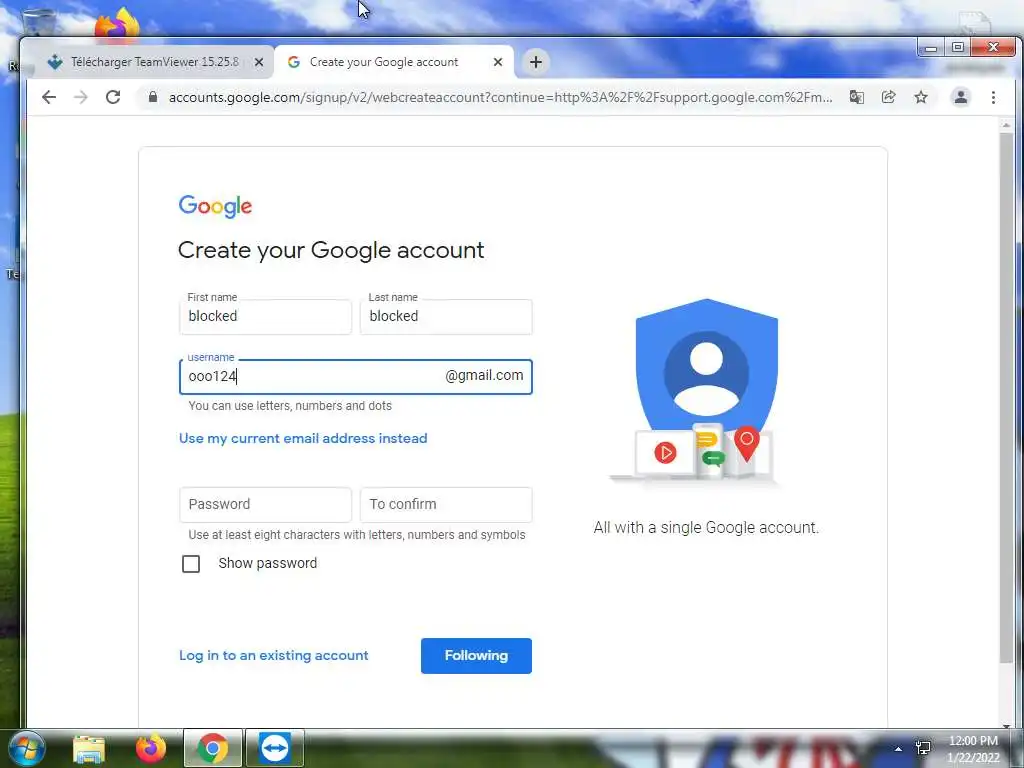Click the password hint about eight characters
This screenshot has width=1024, height=768.
(357, 535)
